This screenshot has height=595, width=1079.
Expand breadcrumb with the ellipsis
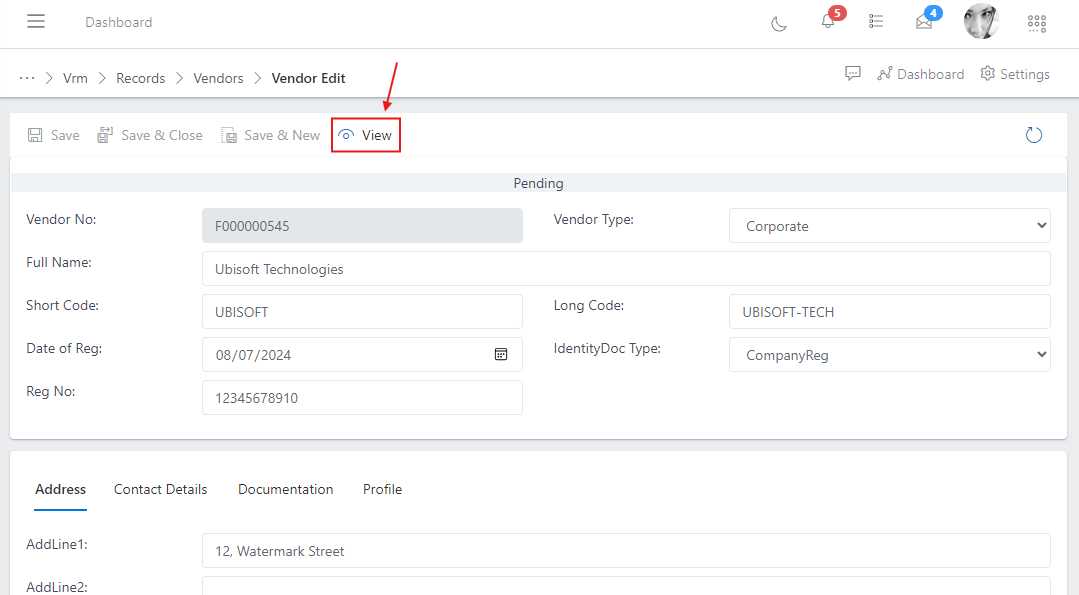point(26,77)
